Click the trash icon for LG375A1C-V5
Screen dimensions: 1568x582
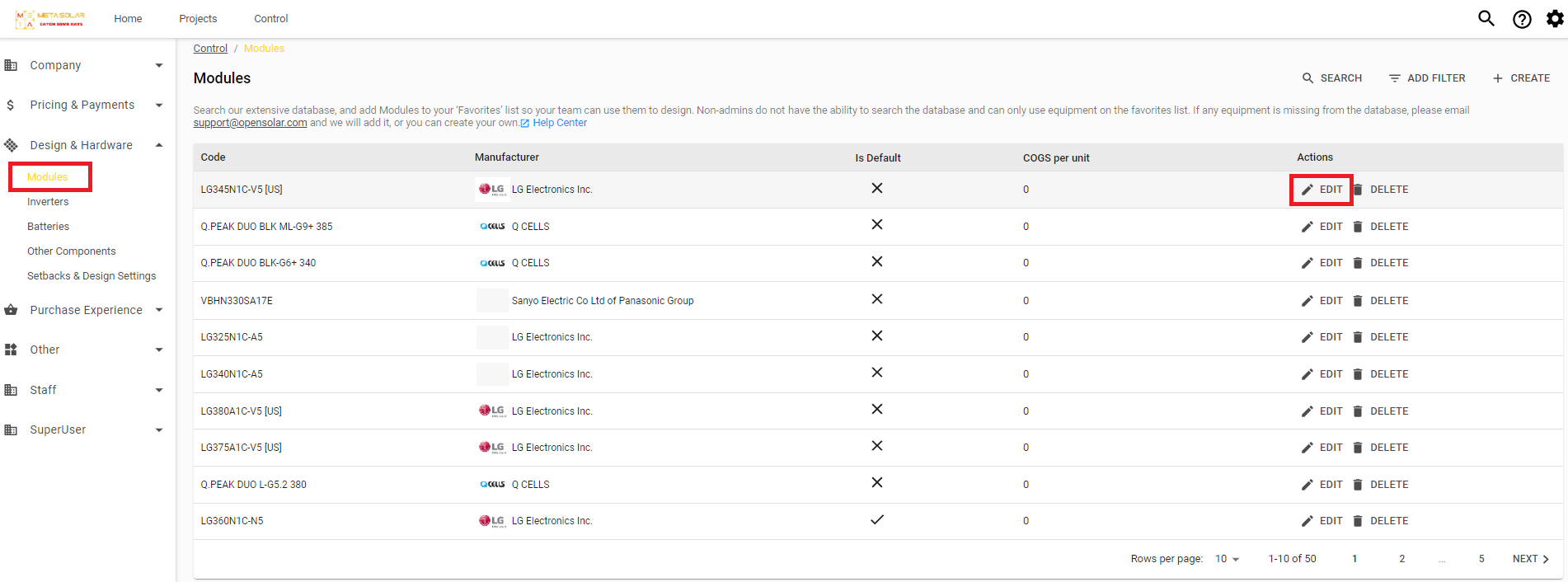click(1358, 448)
